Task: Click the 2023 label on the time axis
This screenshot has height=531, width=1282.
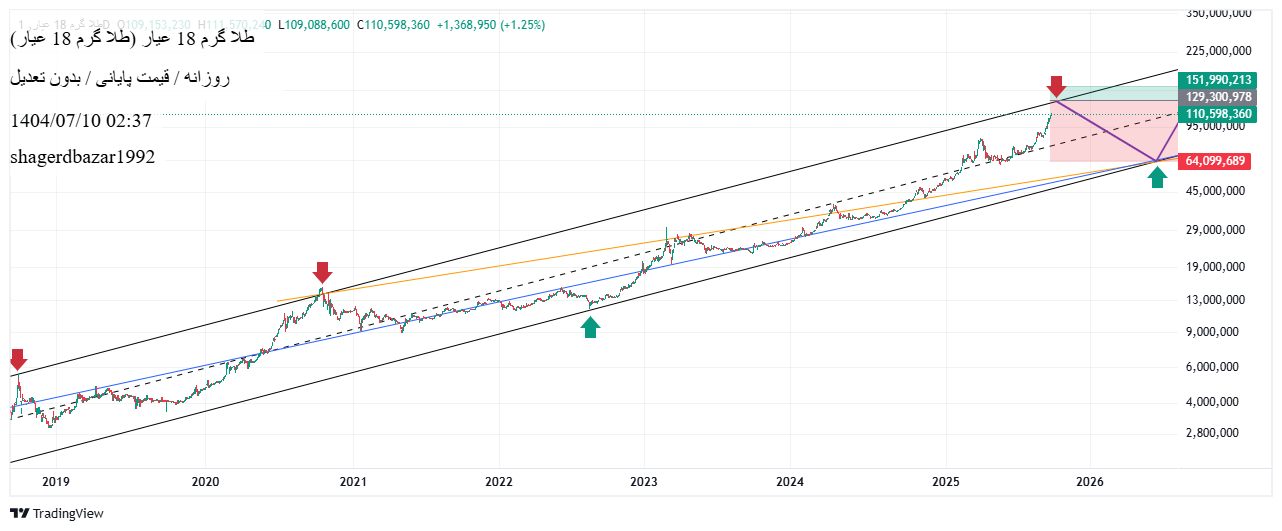Action: 643,482
